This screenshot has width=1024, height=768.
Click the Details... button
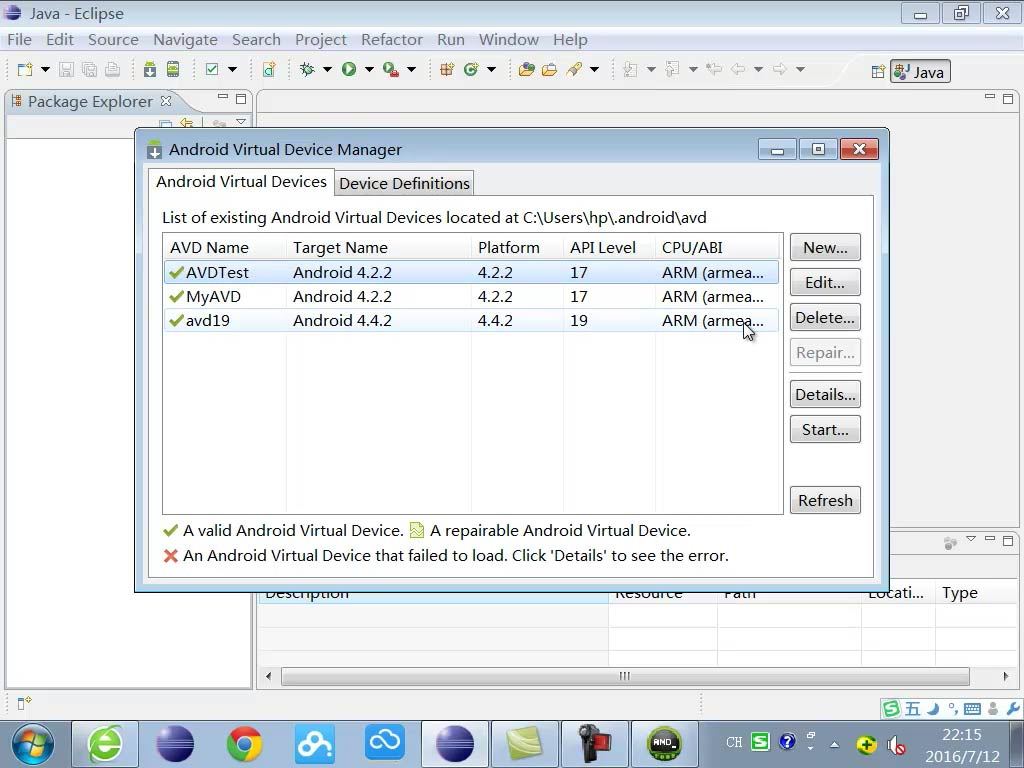pos(825,394)
